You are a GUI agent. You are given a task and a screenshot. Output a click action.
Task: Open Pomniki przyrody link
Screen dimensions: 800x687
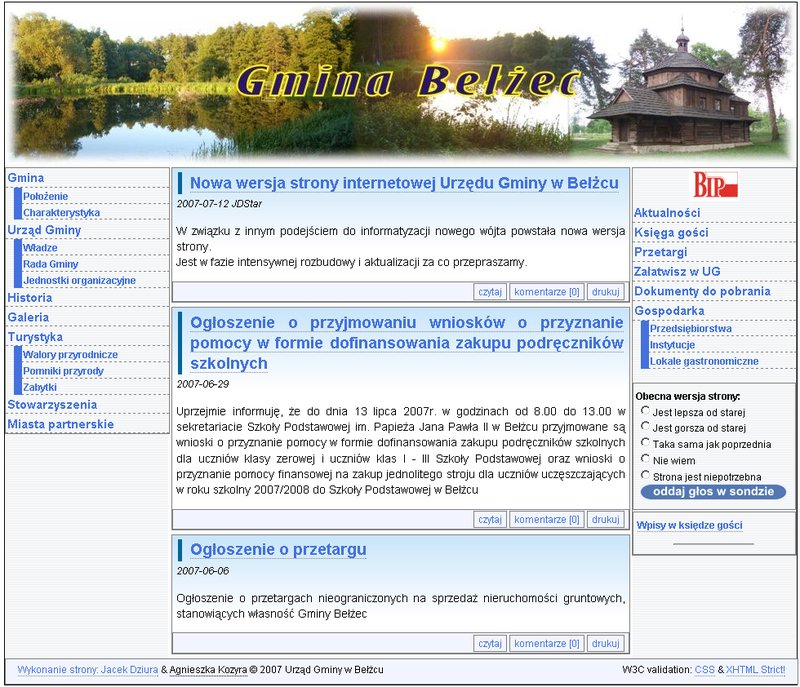pyautogui.click(x=63, y=371)
